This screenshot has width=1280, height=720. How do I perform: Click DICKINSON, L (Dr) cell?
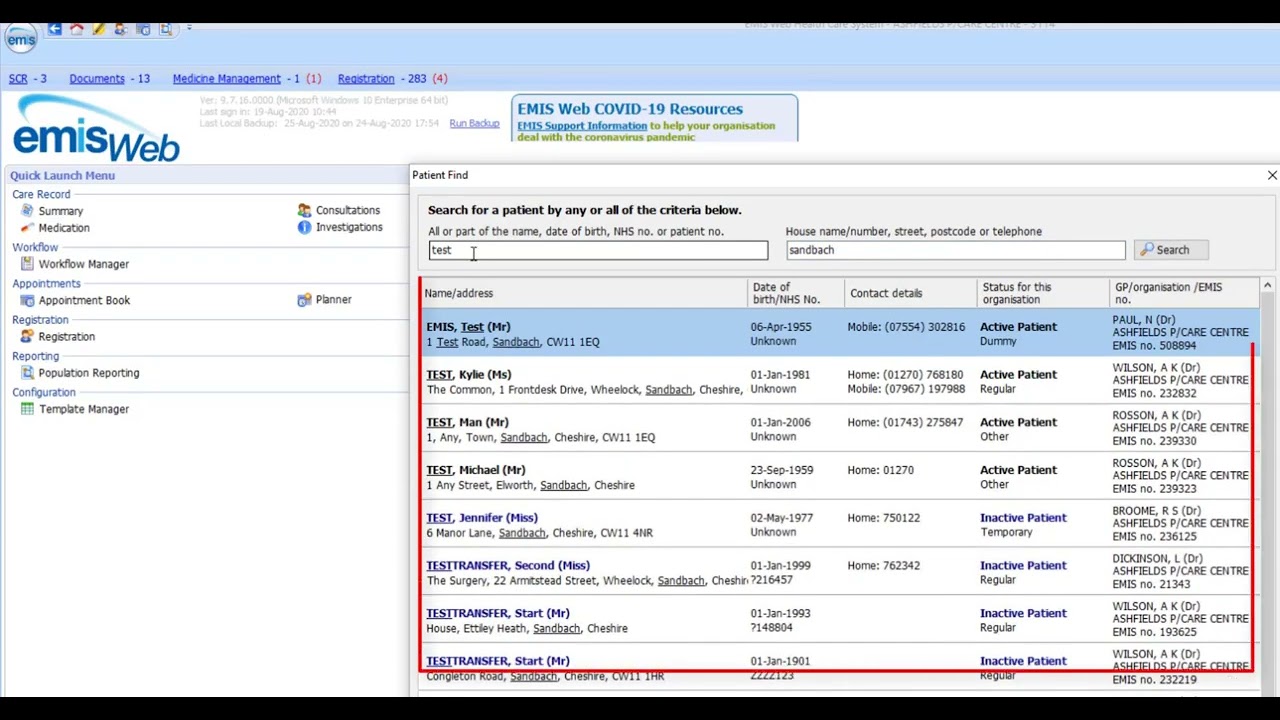[x=1157, y=559]
